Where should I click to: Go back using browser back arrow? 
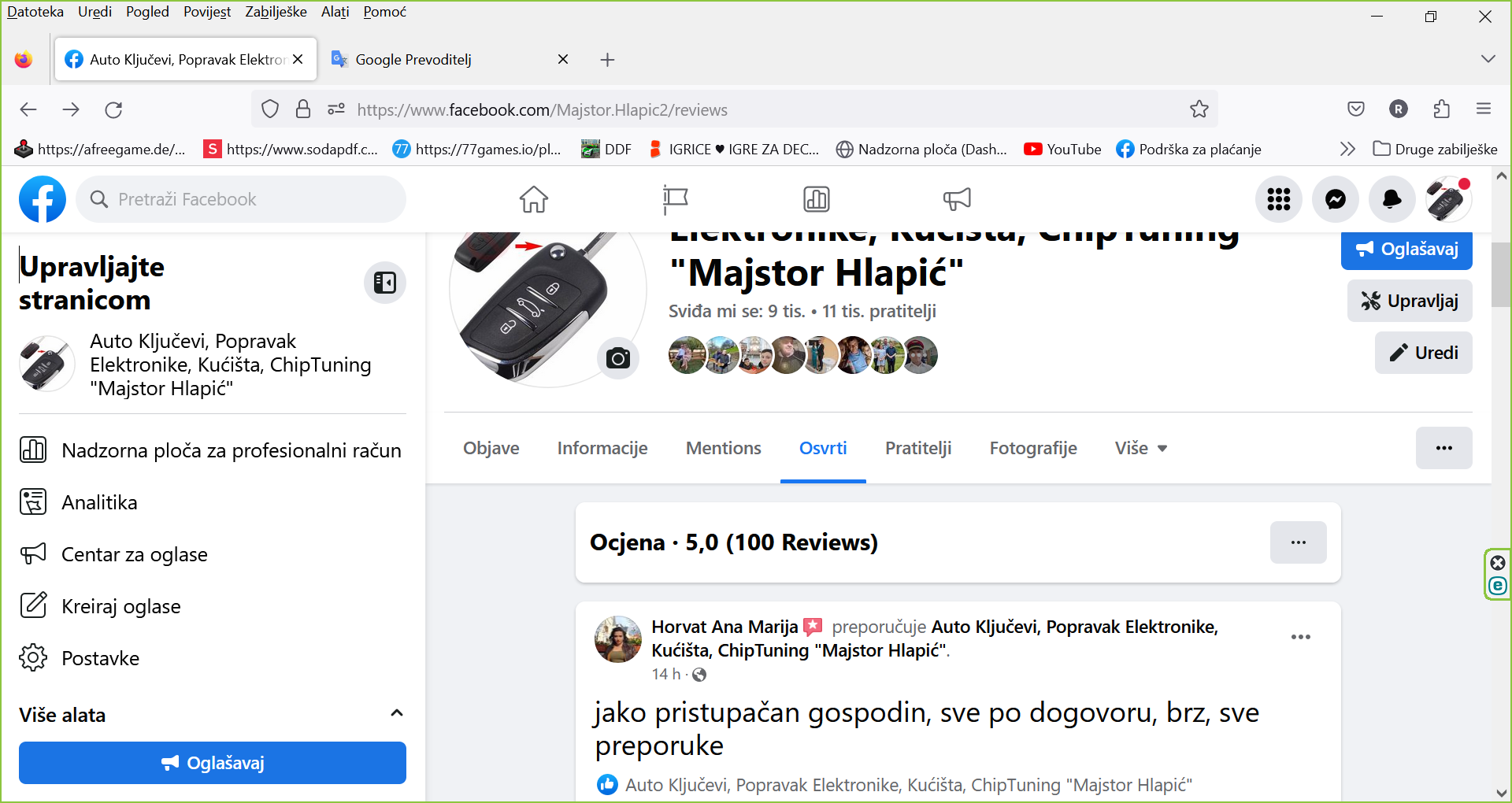[x=28, y=109]
